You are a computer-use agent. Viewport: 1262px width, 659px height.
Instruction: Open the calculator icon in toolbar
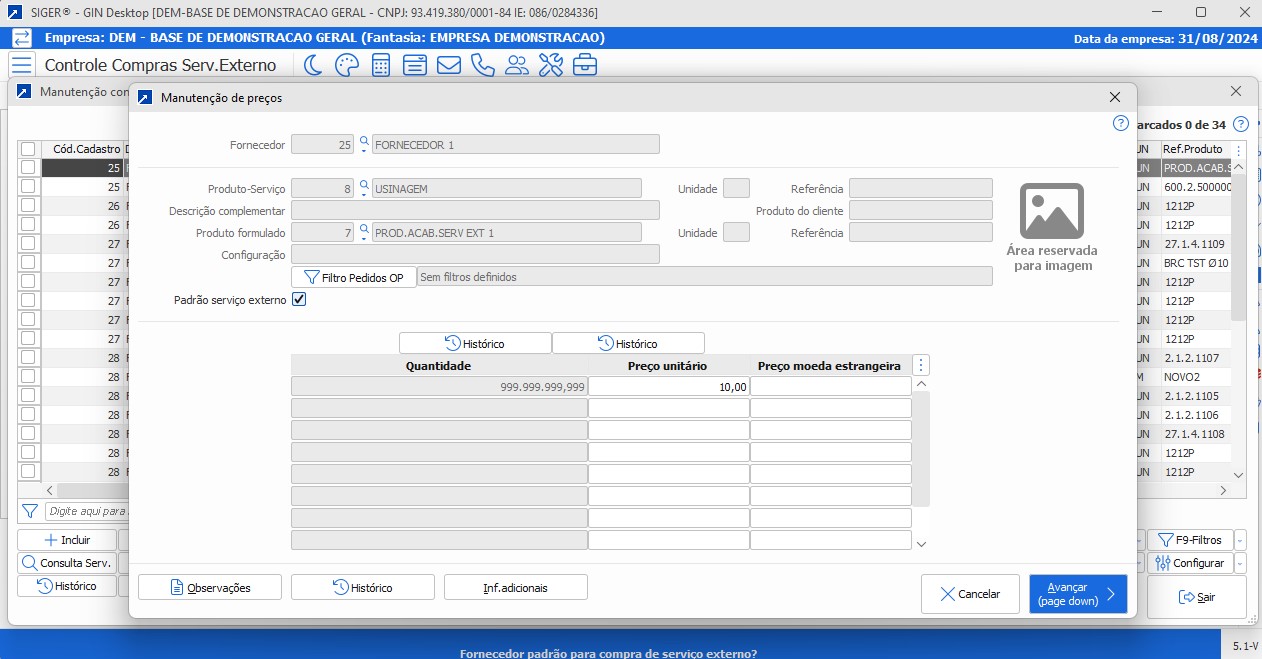(x=381, y=66)
